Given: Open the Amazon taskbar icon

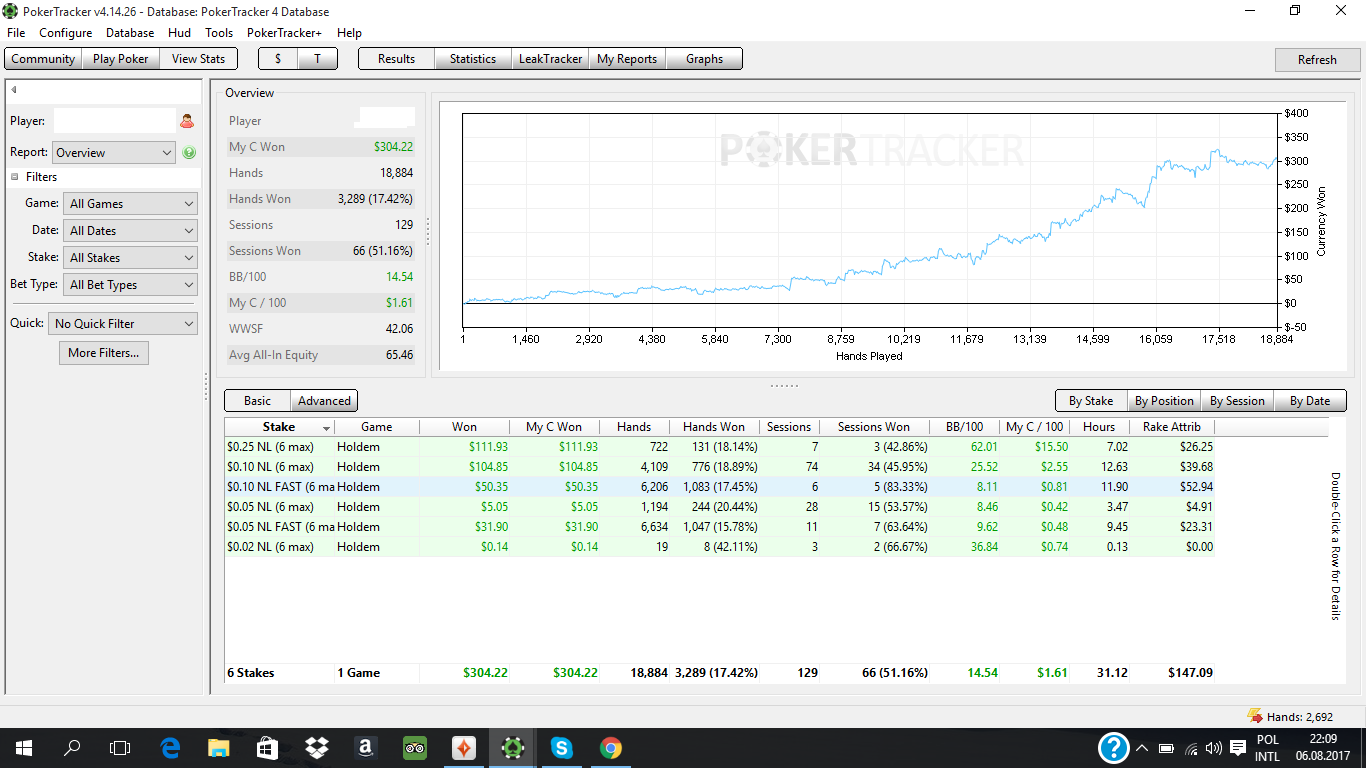Looking at the screenshot, I should point(364,748).
